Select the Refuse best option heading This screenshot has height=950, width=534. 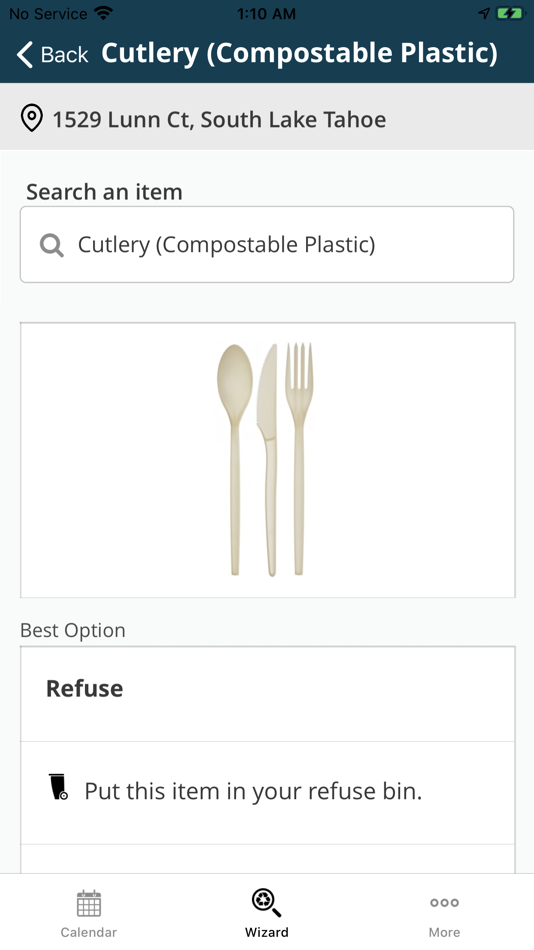pos(84,688)
